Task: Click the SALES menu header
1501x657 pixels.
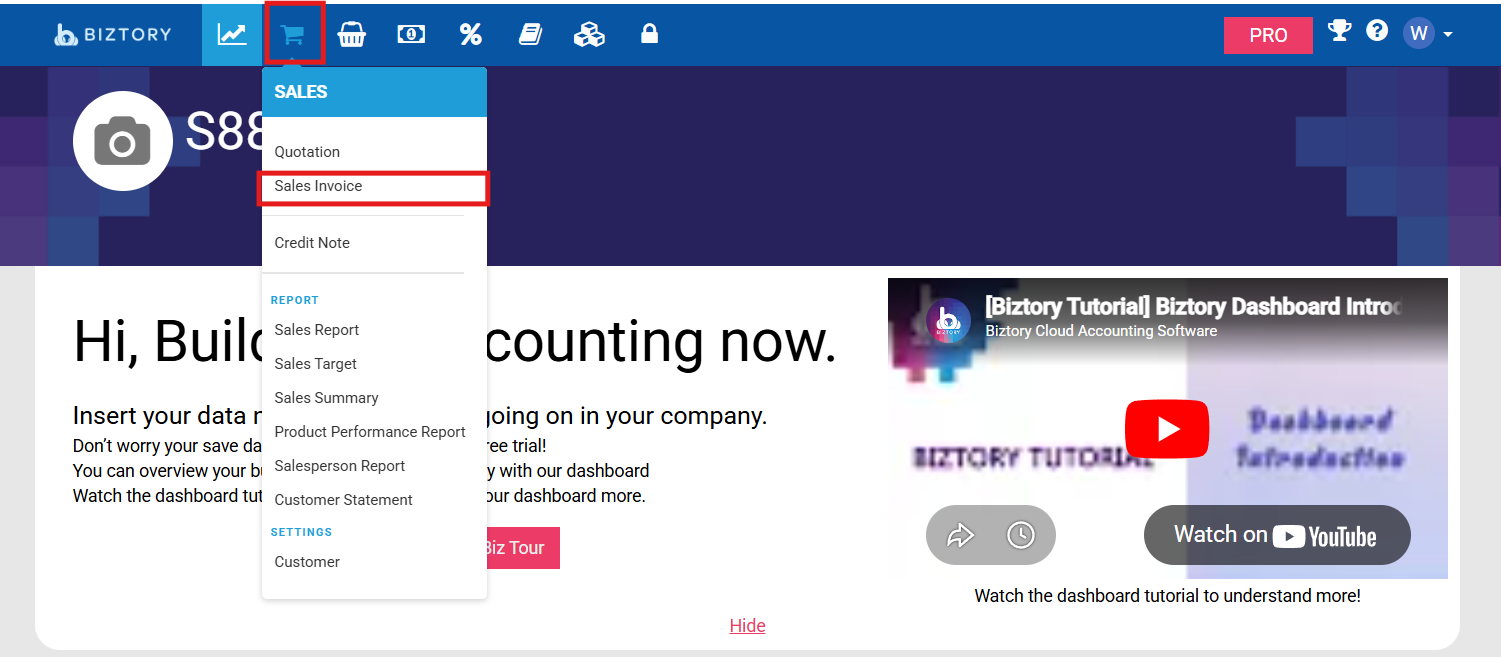Action: tap(374, 92)
